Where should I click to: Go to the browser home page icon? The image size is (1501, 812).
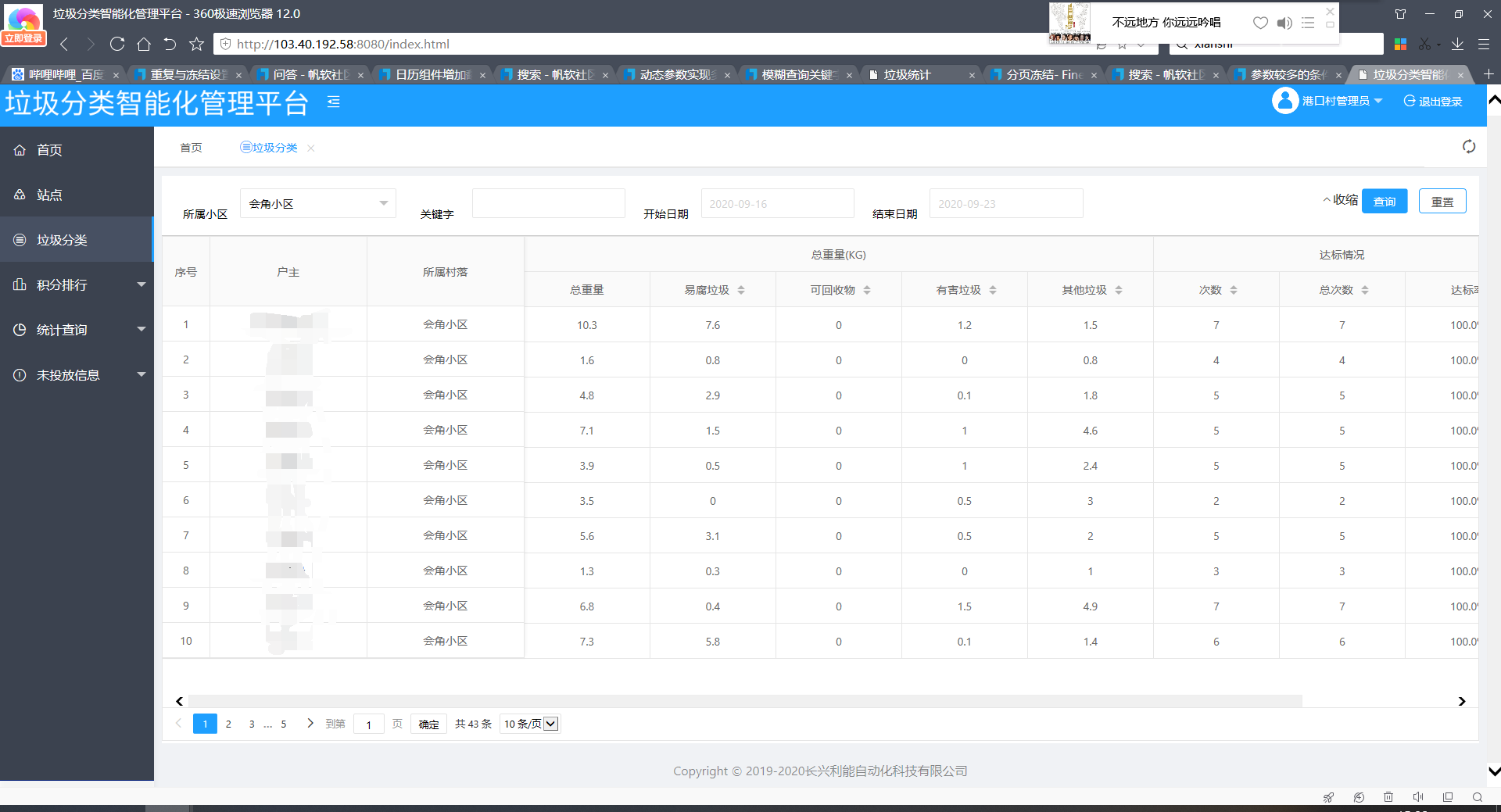144,44
